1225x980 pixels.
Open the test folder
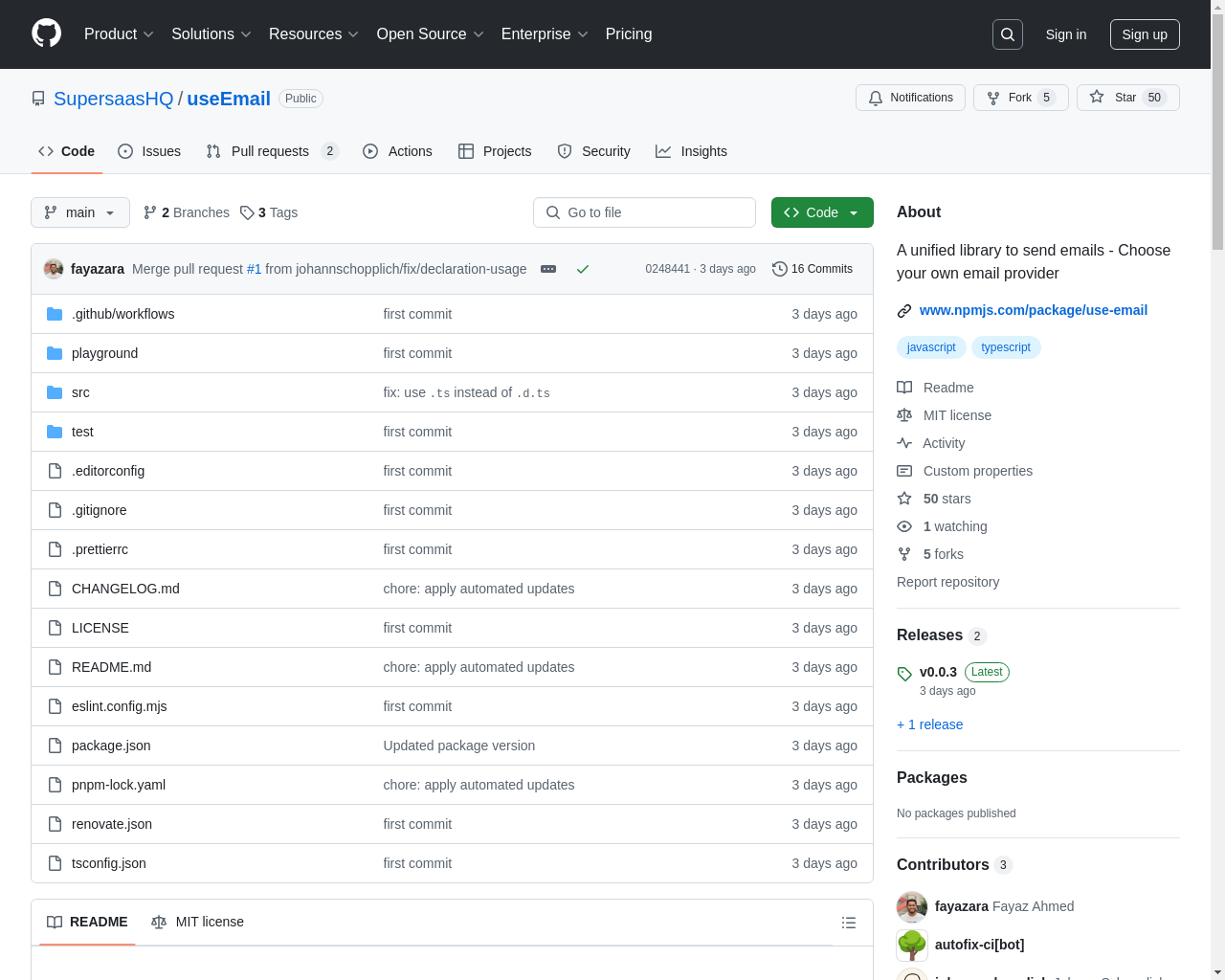point(82,432)
